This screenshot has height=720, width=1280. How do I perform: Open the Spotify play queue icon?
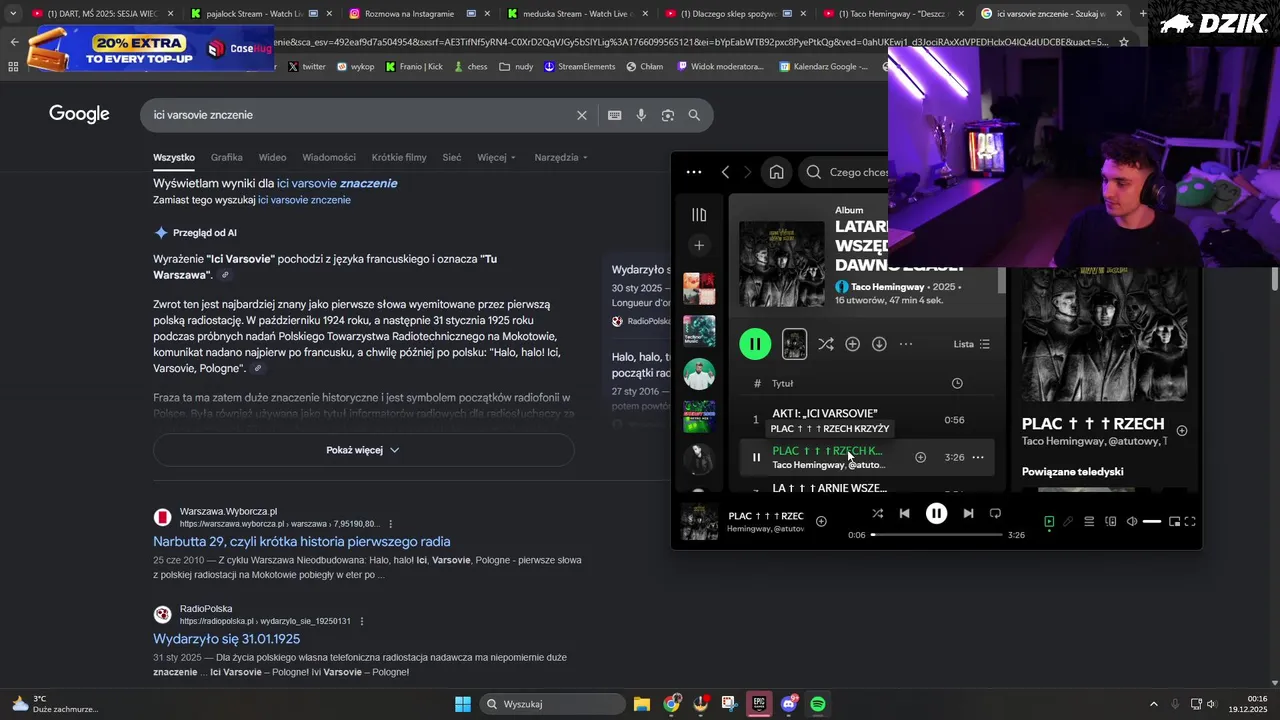[x=1089, y=521]
